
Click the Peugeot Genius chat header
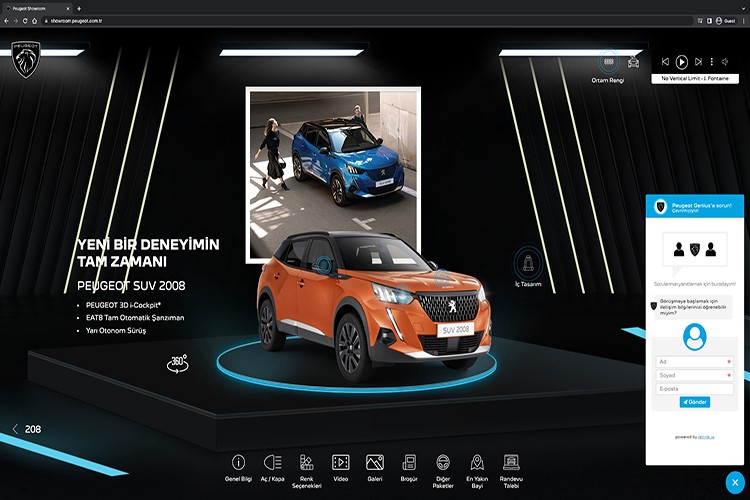coord(695,207)
